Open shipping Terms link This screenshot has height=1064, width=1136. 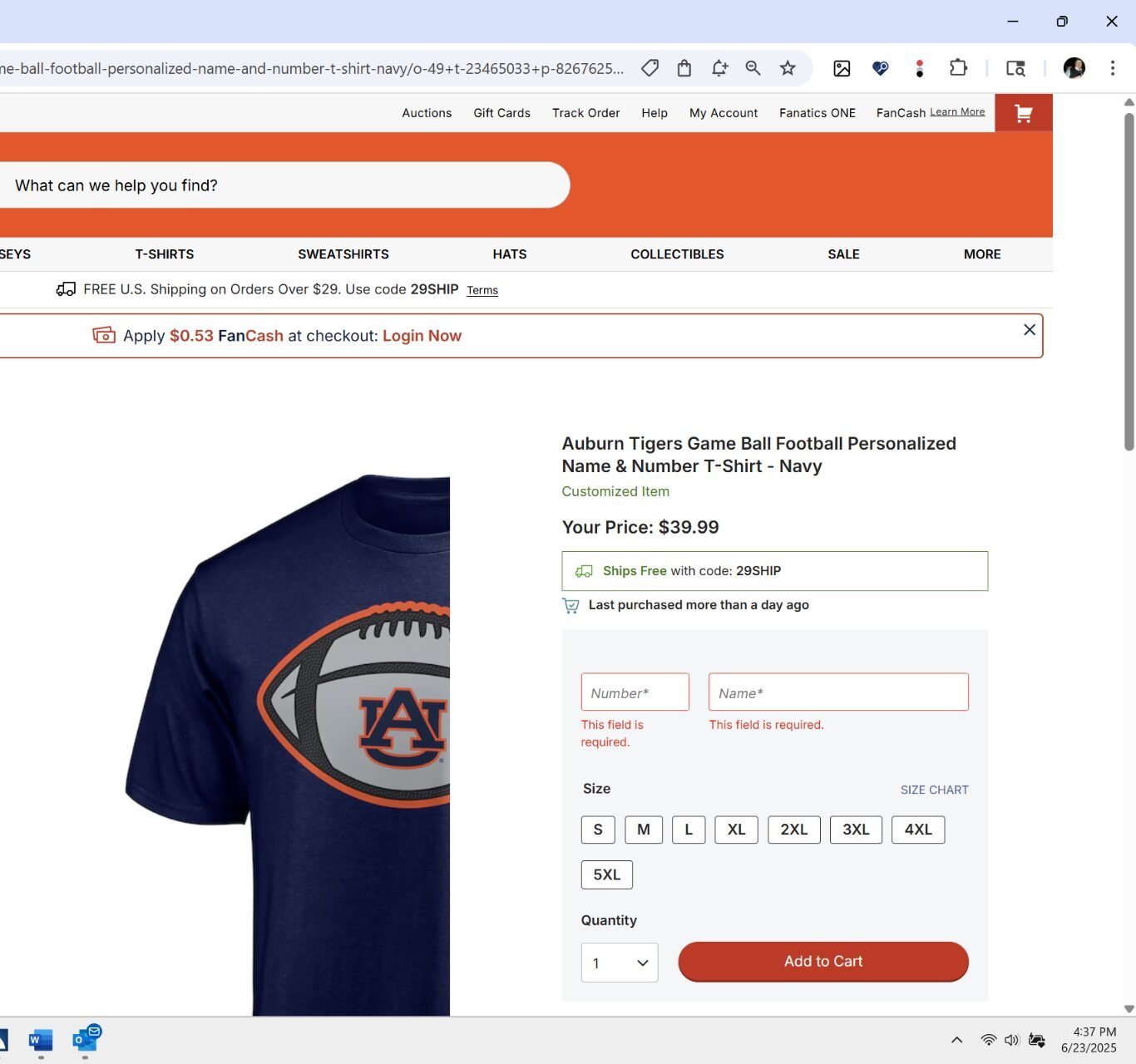[482, 290]
